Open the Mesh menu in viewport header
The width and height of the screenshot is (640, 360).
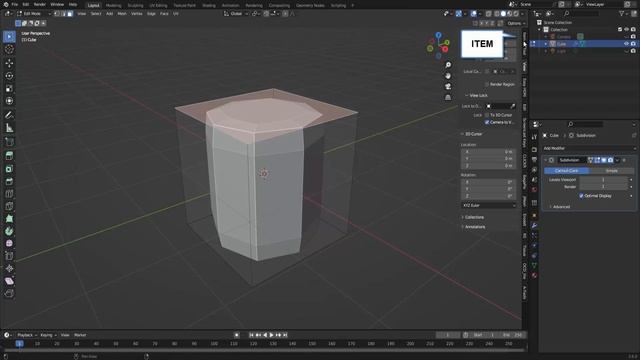(122, 13)
